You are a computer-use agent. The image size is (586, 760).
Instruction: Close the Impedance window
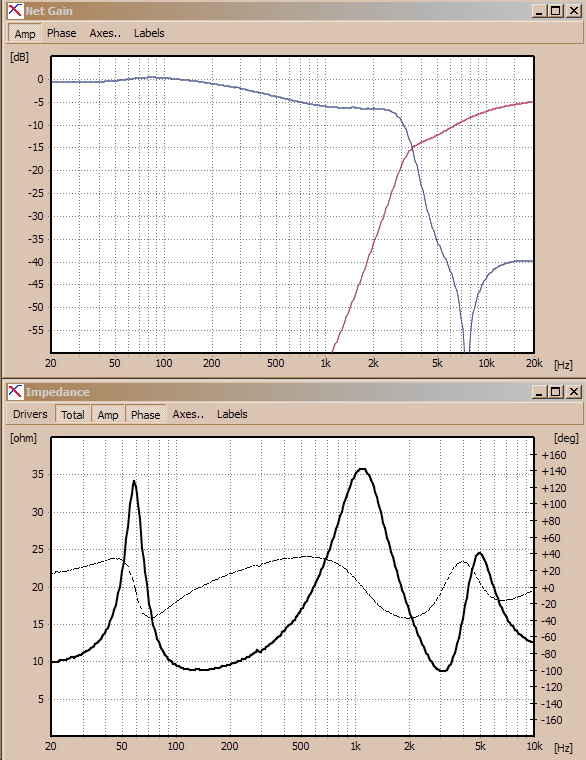tap(574, 392)
